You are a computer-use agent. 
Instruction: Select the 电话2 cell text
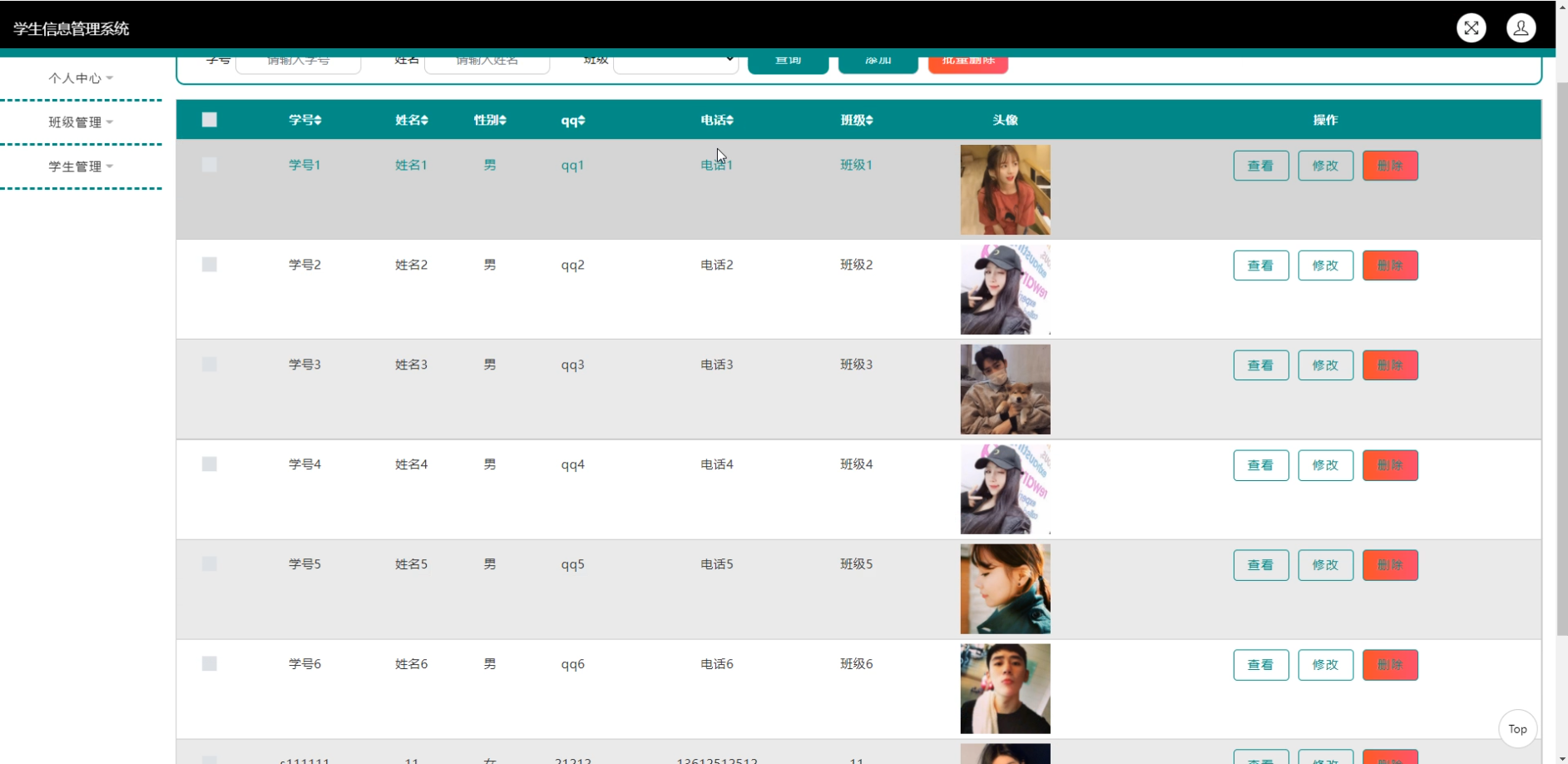[716, 265]
